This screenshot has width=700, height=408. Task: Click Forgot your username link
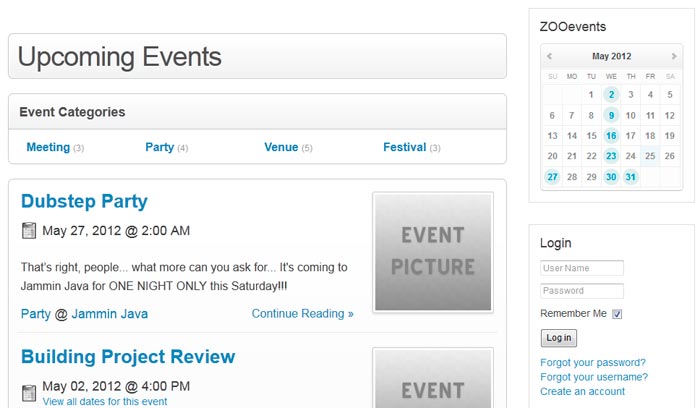point(594,377)
